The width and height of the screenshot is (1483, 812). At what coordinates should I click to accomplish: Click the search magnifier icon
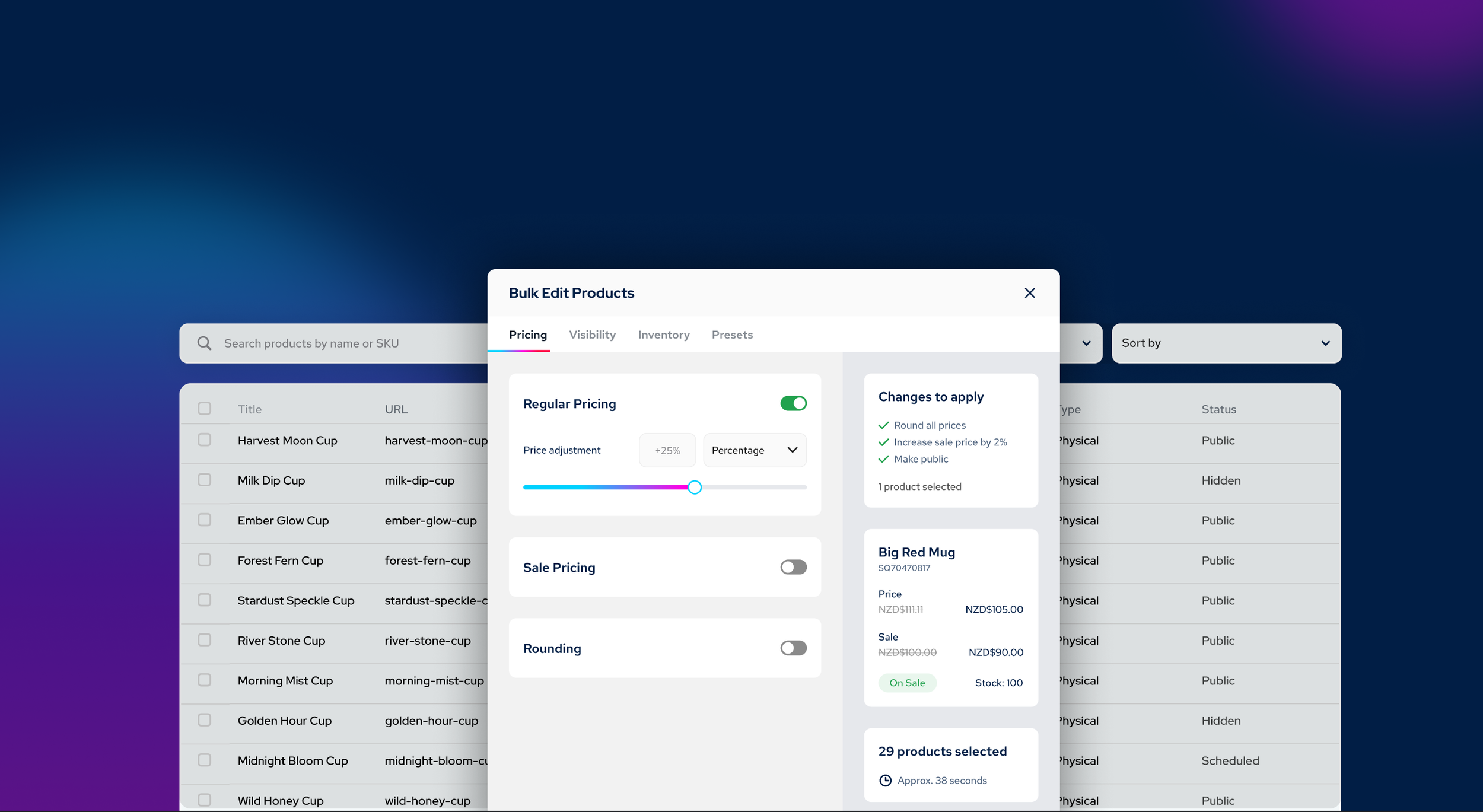(204, 343)
